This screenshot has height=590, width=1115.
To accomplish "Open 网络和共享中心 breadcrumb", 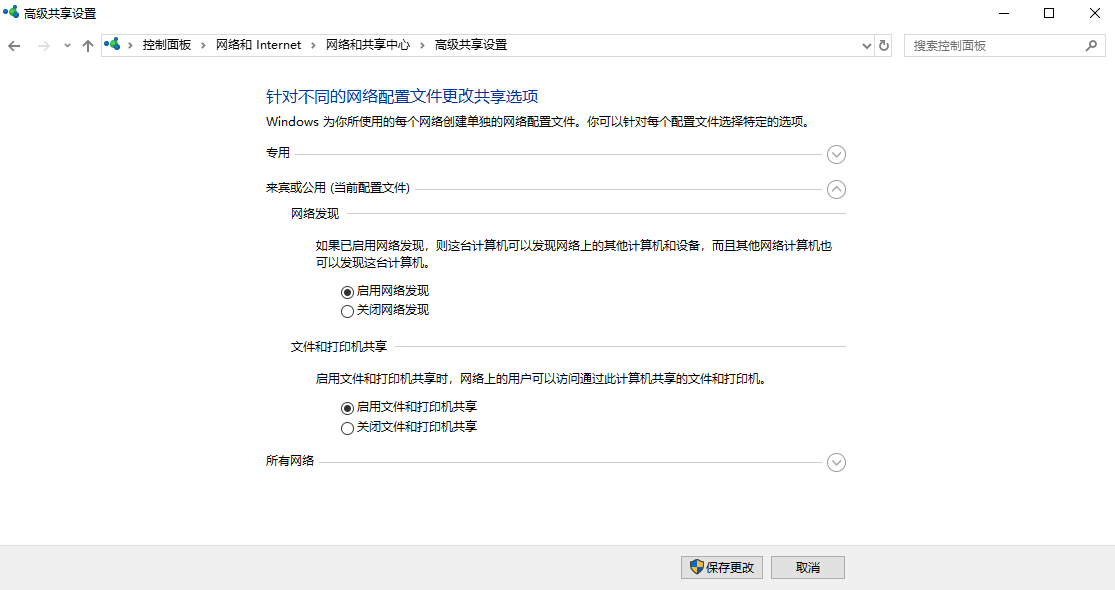I will (x=368, y=45).
